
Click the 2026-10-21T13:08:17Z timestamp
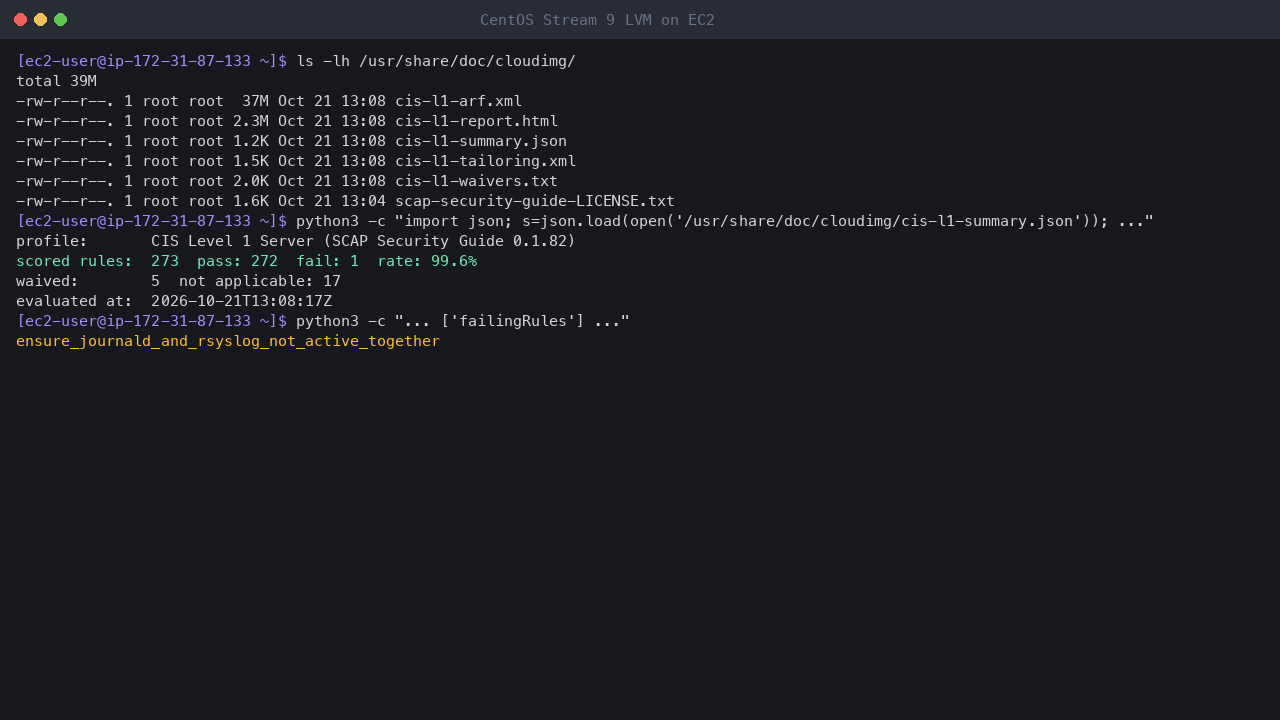click(241, 301)
